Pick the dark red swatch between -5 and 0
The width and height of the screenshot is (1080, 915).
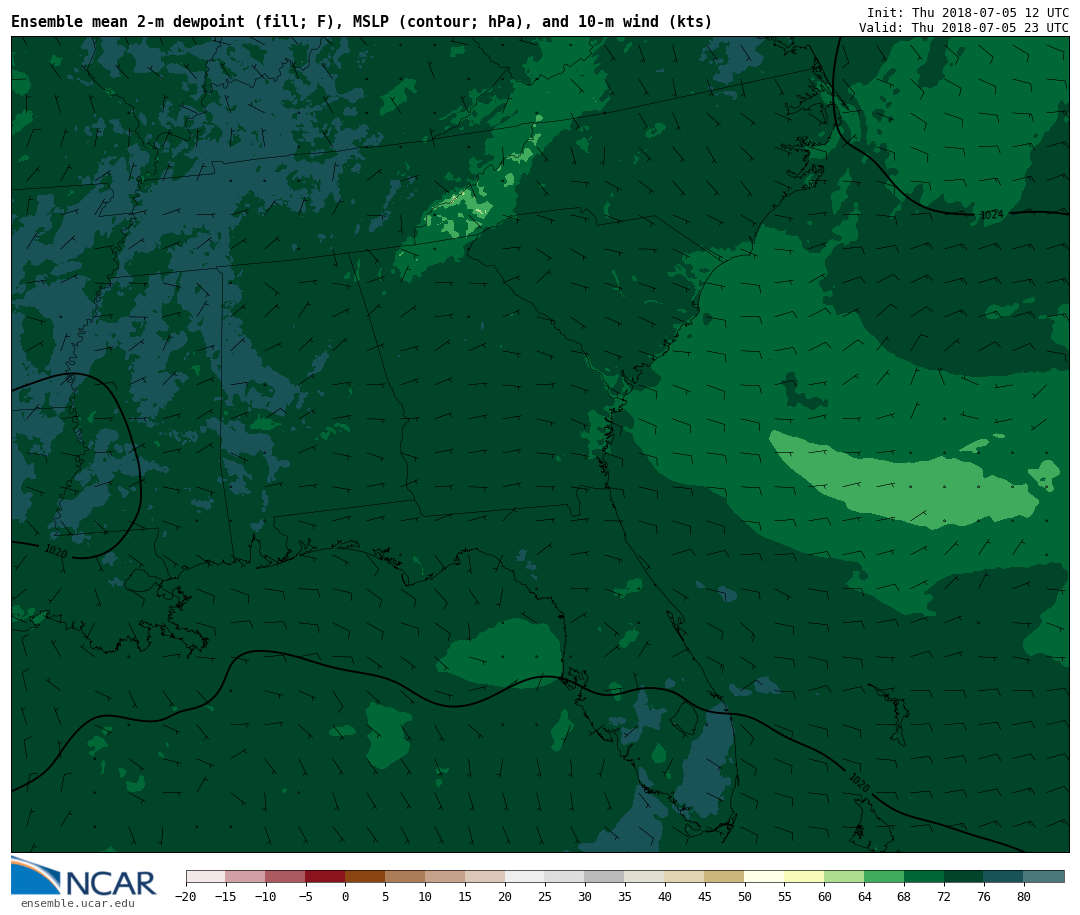tap(326, 877)
